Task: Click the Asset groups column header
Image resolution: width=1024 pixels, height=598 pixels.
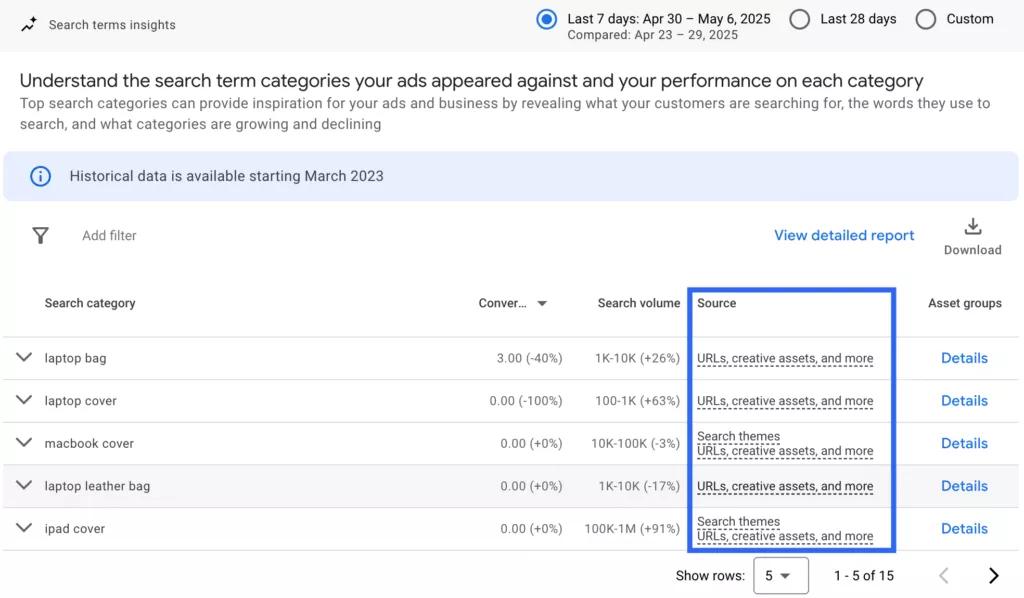Action: coord(965,303)
